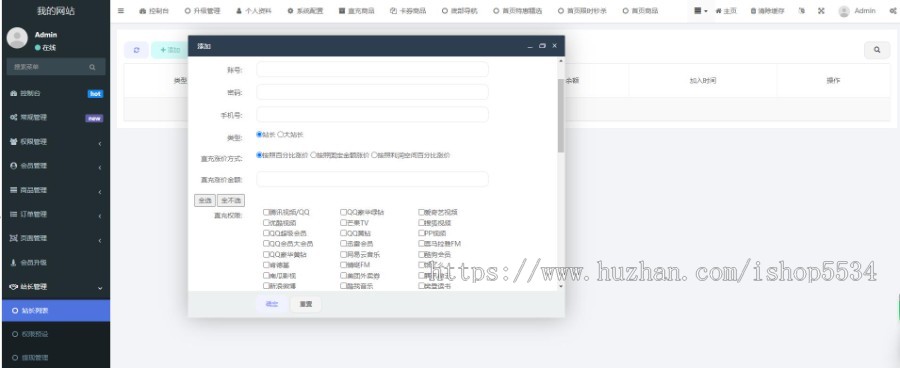
Task: Select the 按照利润空间百分比涨价 radio option
Action: [374, 155]
